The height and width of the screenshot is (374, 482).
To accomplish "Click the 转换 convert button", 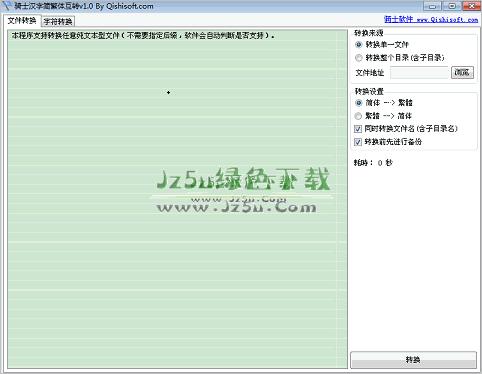I will [x=413, y=360].
